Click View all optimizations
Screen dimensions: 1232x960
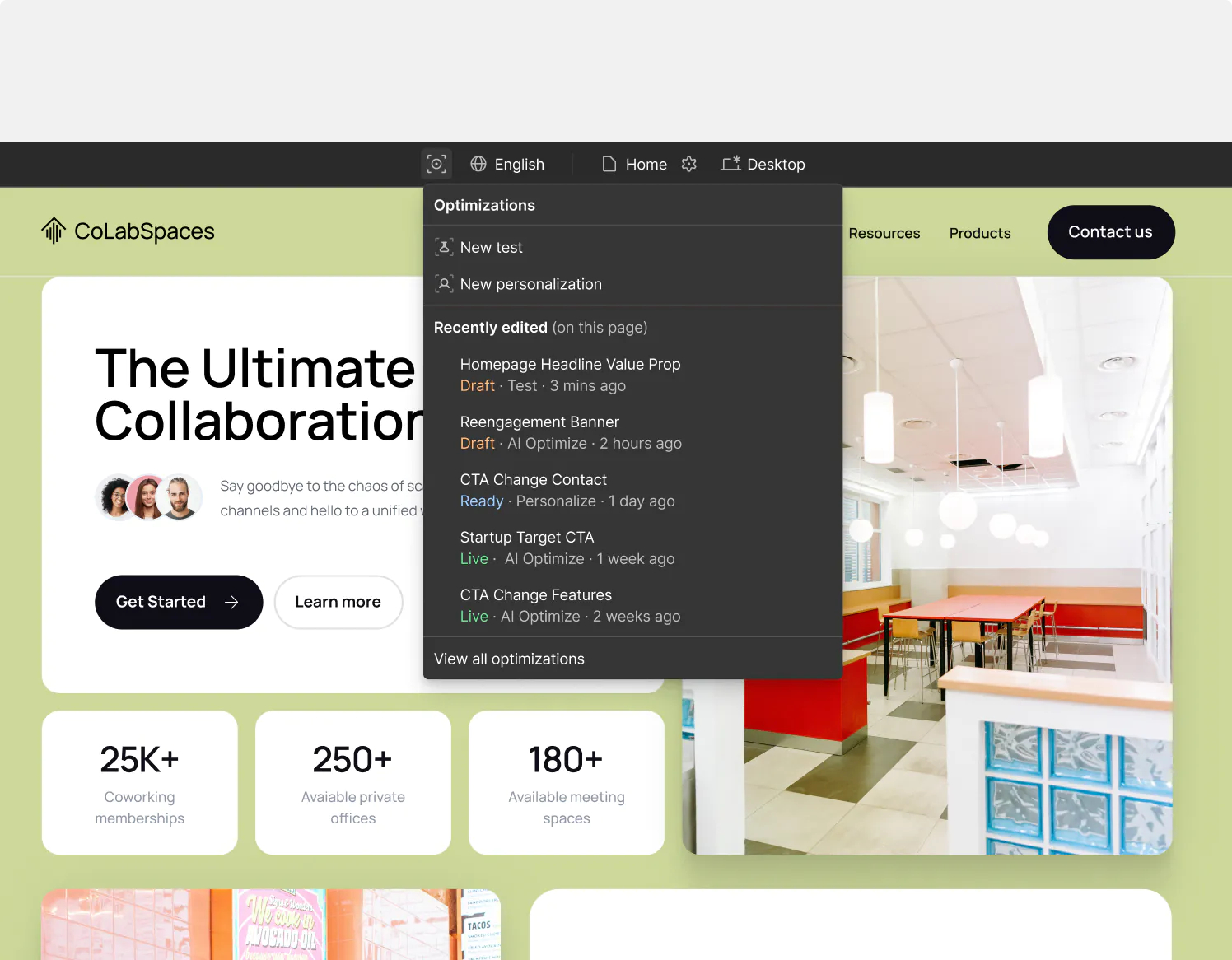[x=509, y=659]
